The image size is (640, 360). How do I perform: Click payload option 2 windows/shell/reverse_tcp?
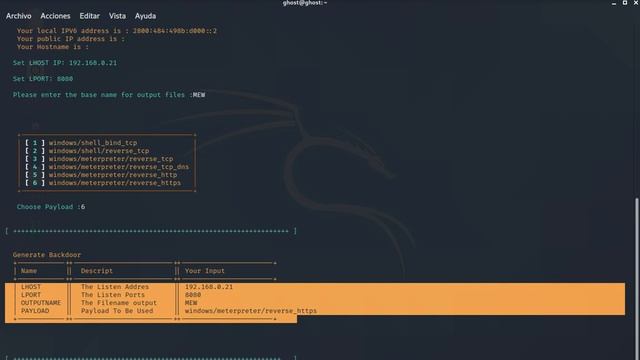coord(87,151)
